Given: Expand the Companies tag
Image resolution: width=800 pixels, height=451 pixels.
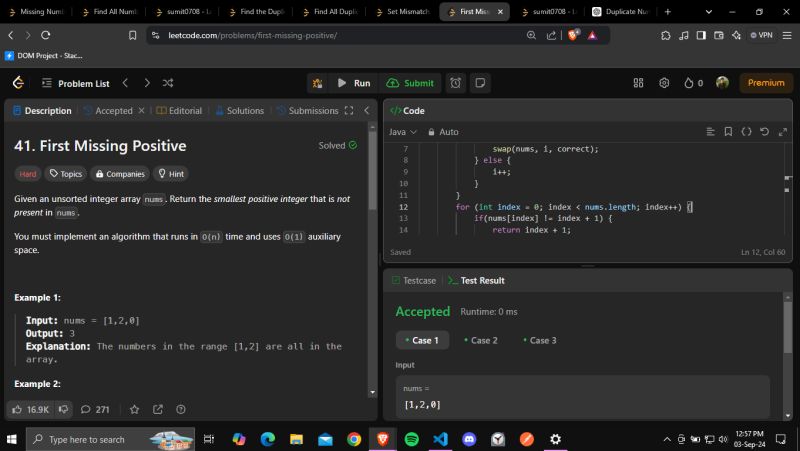Looking at the screenshot, I should (x=120, y=174).
